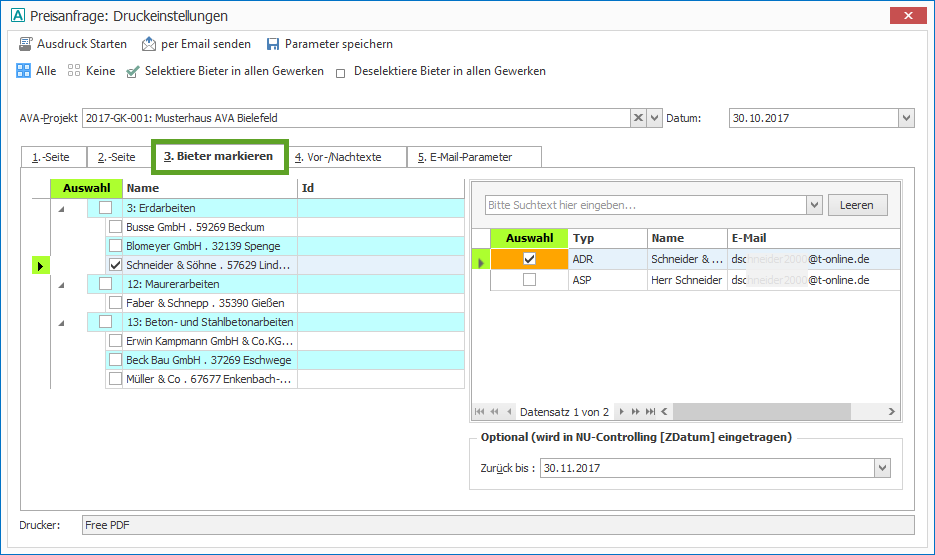935x555 pixels.
Task: Click the Keine deselect grid icon
Action: coord(74,71)
